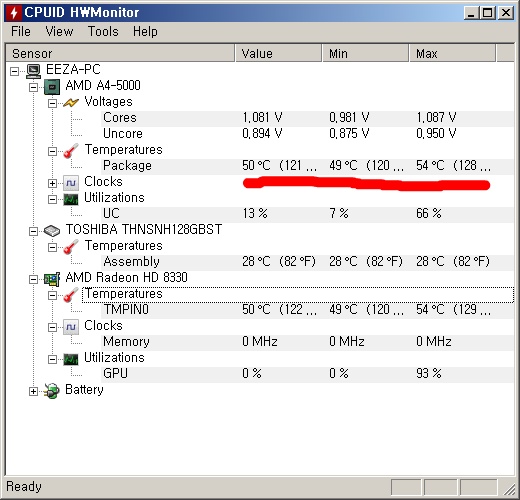Image resolution: width=520 pixels, height=500 pixels.
Task: Click the Max column header
Action: (x=452, y=53)
